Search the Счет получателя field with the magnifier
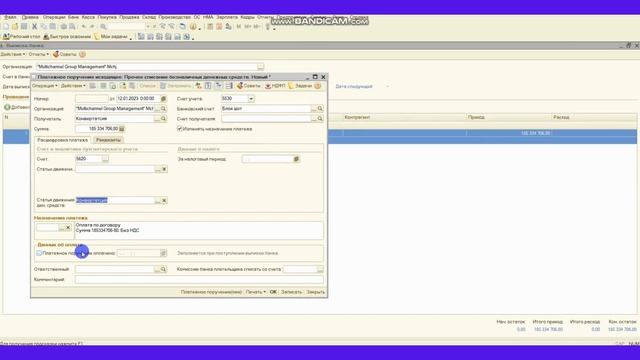 [x=320, y=119]
